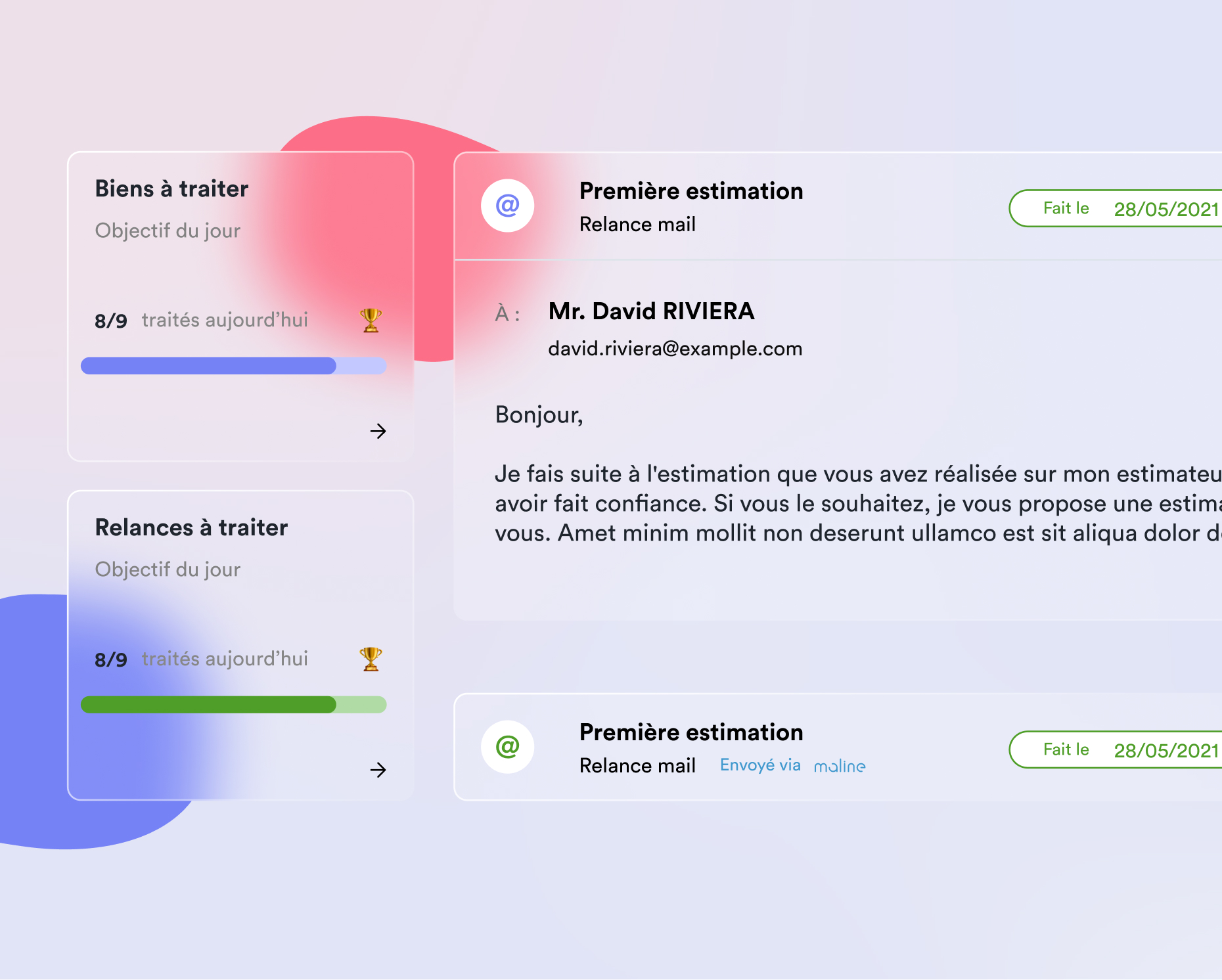Click trophy icon in Relances à traiter
Image resolution: width=1222 pixels, height=980 pixels.
[x=371, y=659]
